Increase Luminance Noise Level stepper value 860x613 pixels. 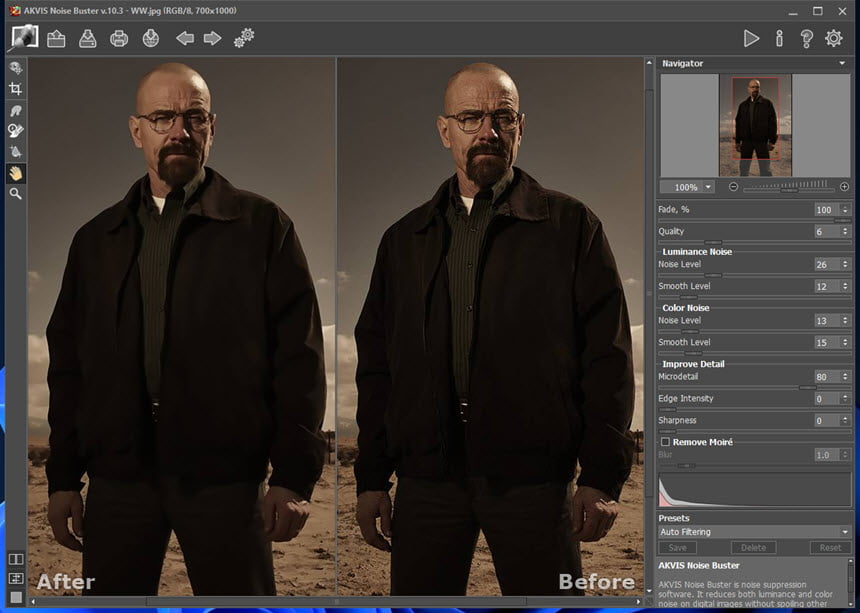(845, 262)
